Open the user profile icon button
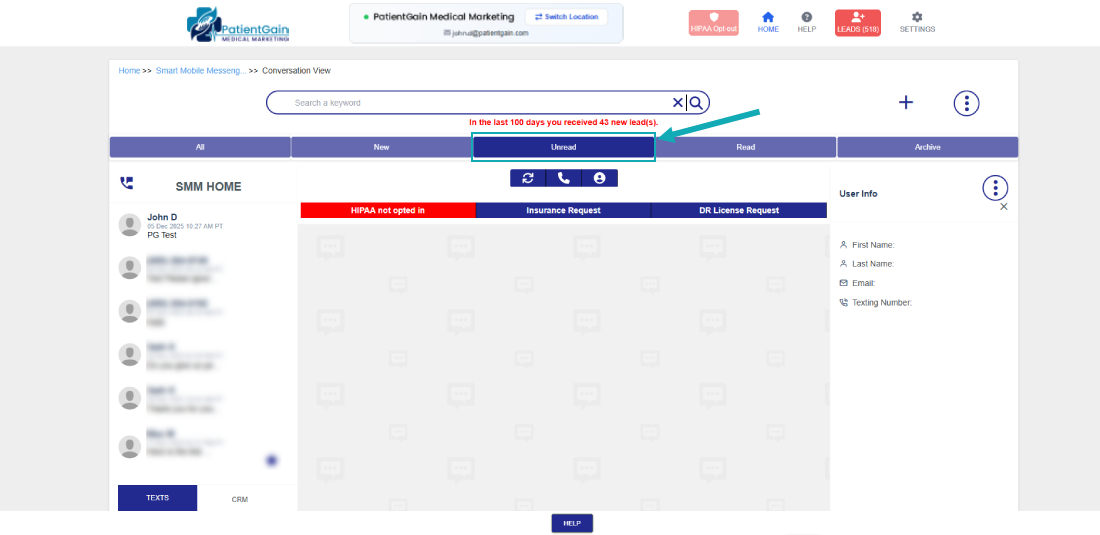Screen dimensions: 1100x535 point(600,178)
